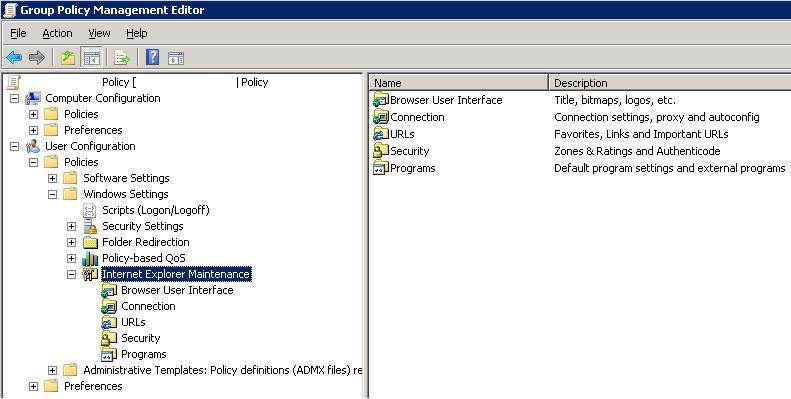Click Browser User Interface icon in right list
This screenshot has width=791, height=399.
381,100
